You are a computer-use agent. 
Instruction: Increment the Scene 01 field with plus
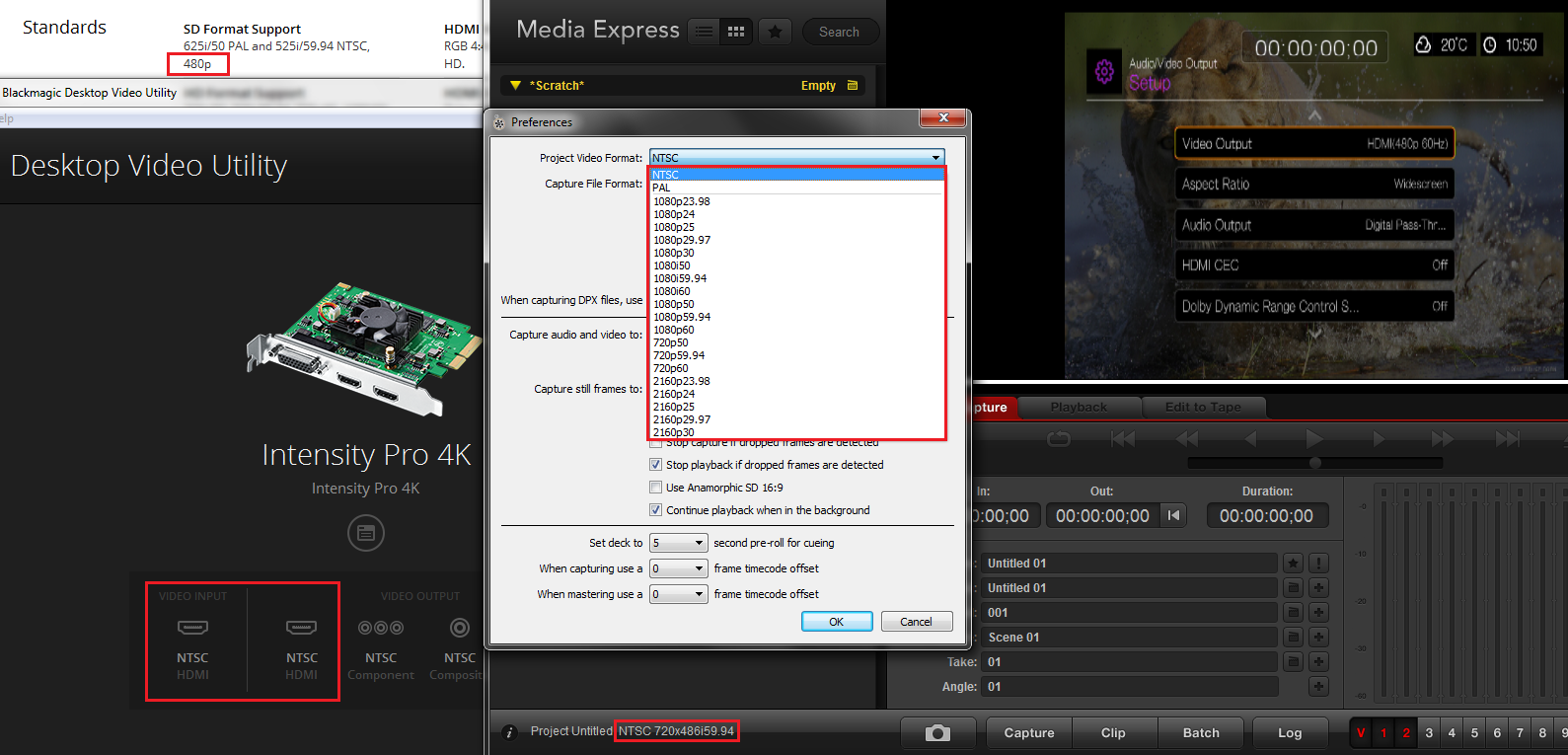pyautogui.click(x=1318, y=638)
